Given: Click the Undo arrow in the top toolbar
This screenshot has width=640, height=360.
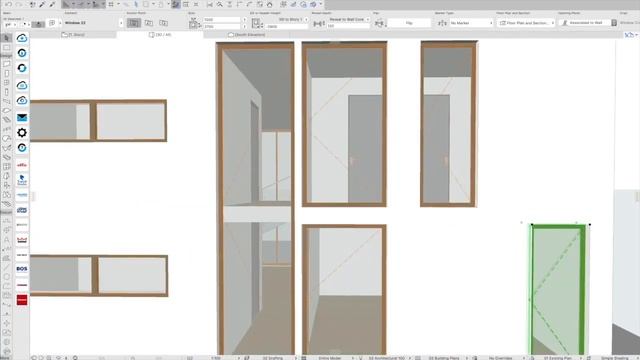Looking at the screenshot, I should tap(8, 4).
